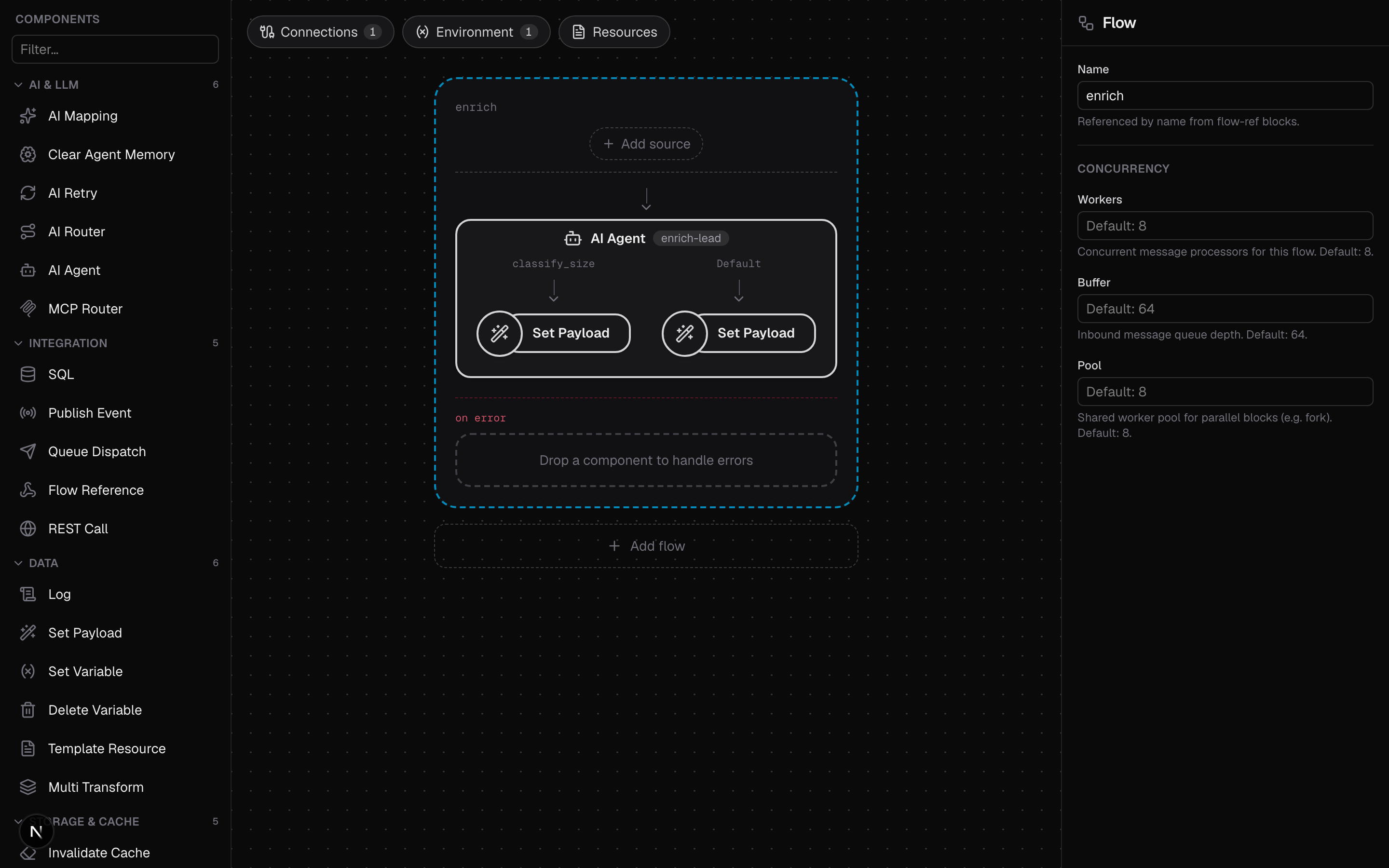Viewport: 1389px width, 868px height.
Task: Click the Pool input field
Action: click(1225, 392)
